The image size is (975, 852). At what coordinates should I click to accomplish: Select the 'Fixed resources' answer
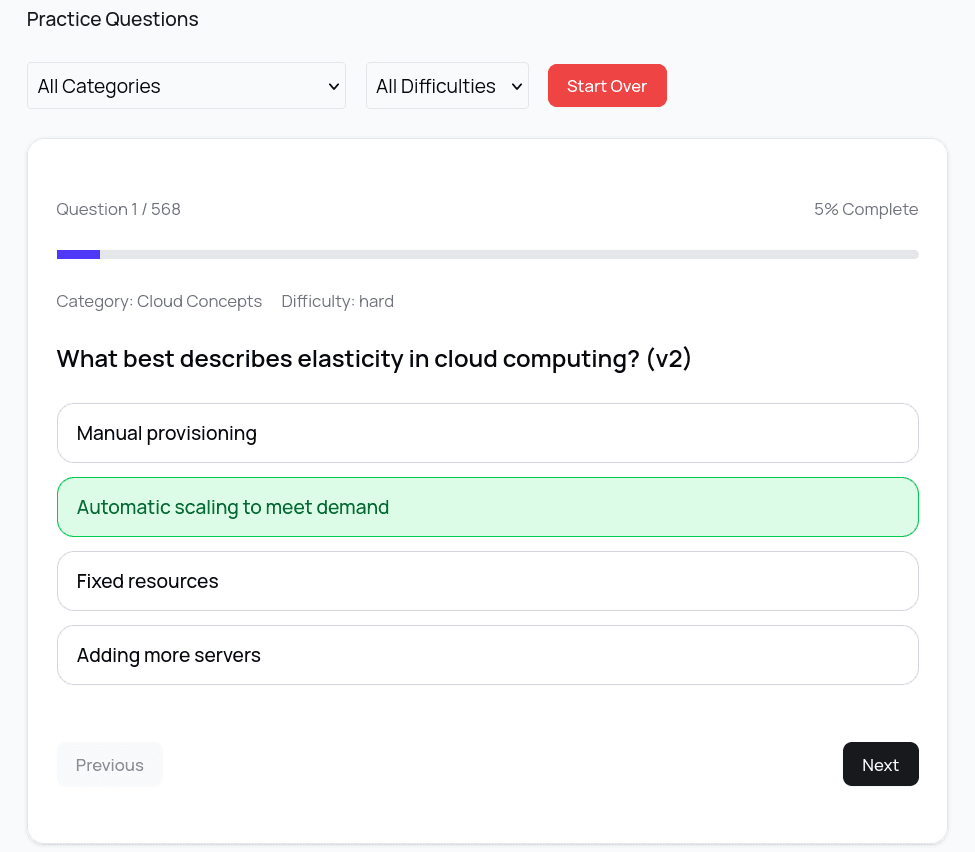[487, 581]
